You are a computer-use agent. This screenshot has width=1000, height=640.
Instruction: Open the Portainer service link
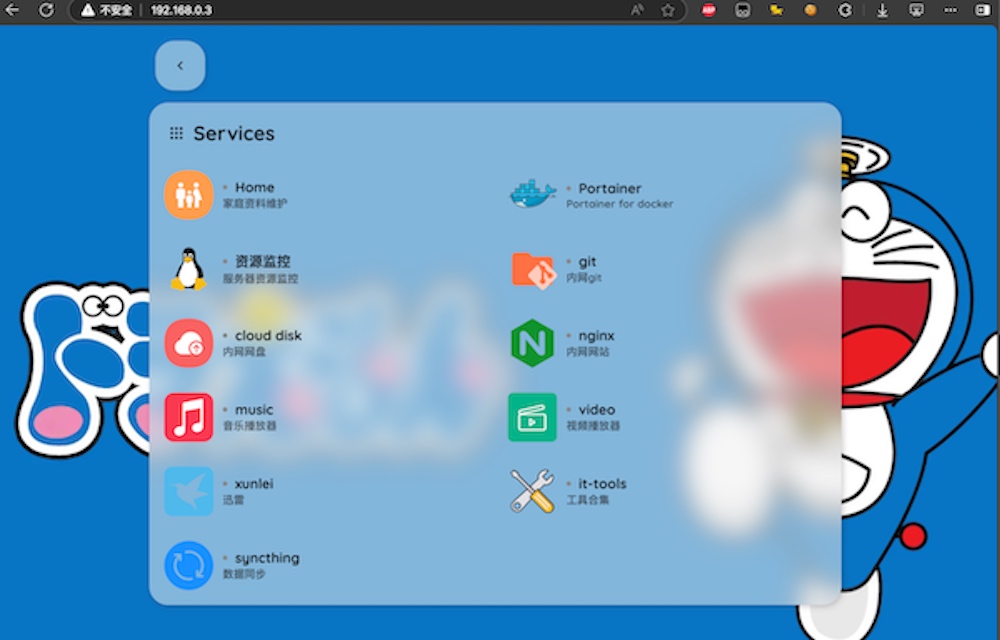tap(610, 188)
